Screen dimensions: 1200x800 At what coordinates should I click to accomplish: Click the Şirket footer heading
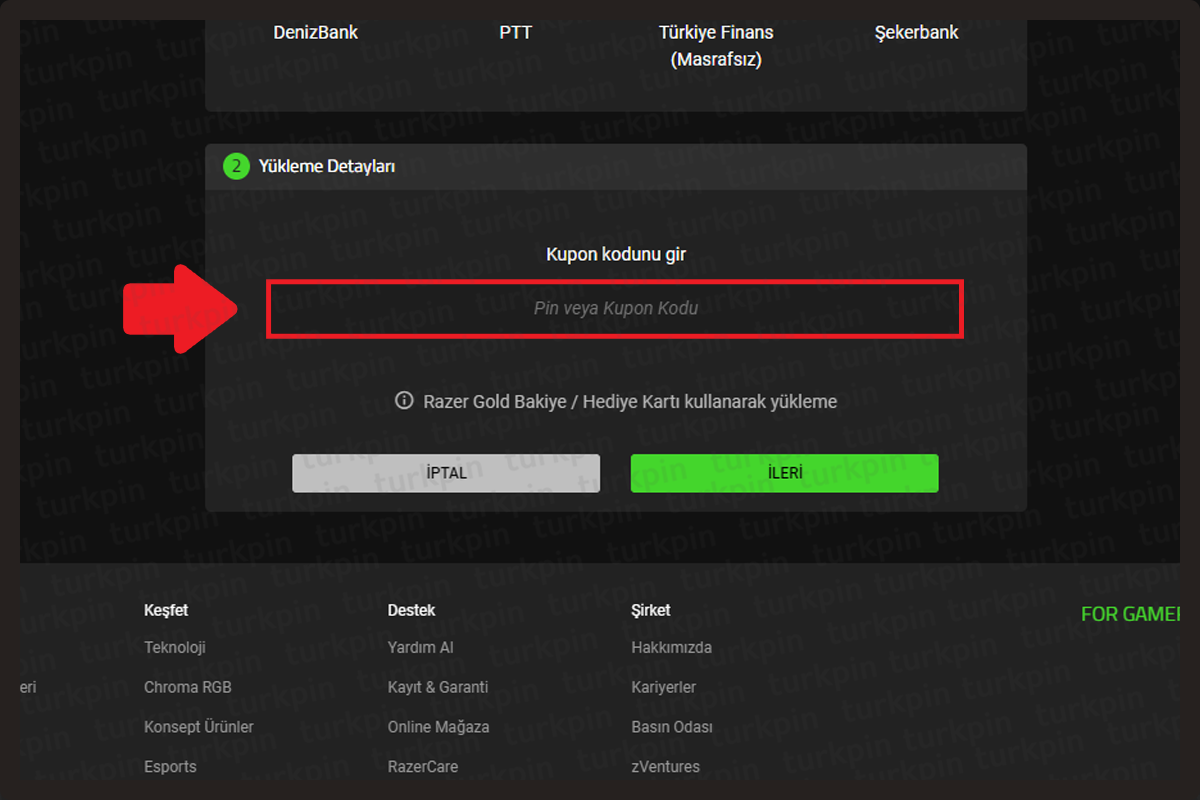pyautogui.click(x=651, y=610)
